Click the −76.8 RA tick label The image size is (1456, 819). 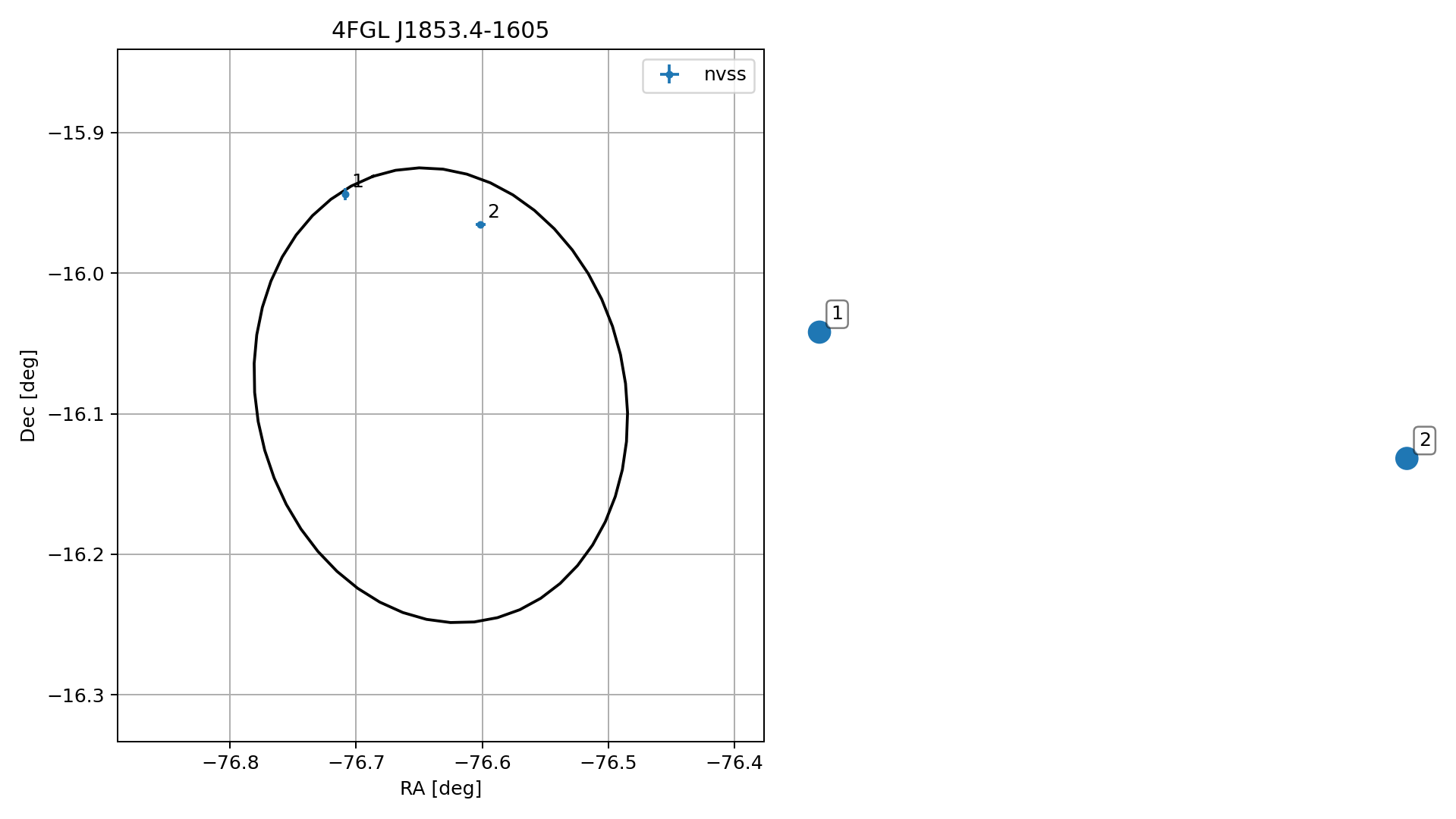point(230,763)
